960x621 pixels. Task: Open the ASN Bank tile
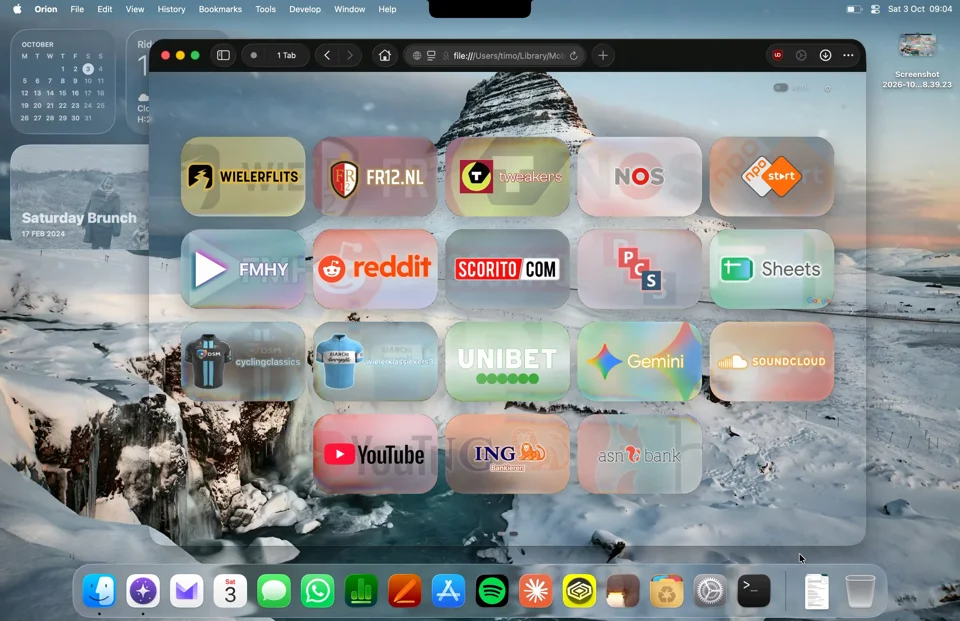(640, 454)
